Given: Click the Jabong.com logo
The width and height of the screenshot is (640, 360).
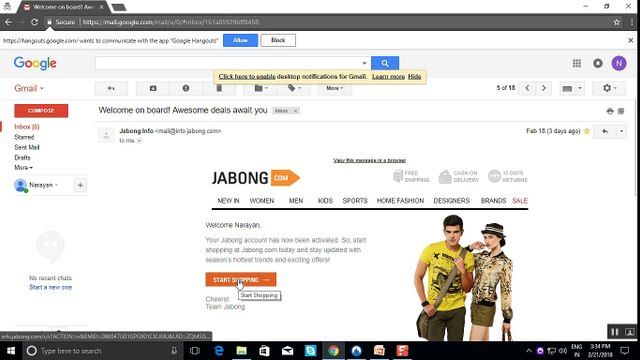Looking at the screenshot, I should 256,178.
